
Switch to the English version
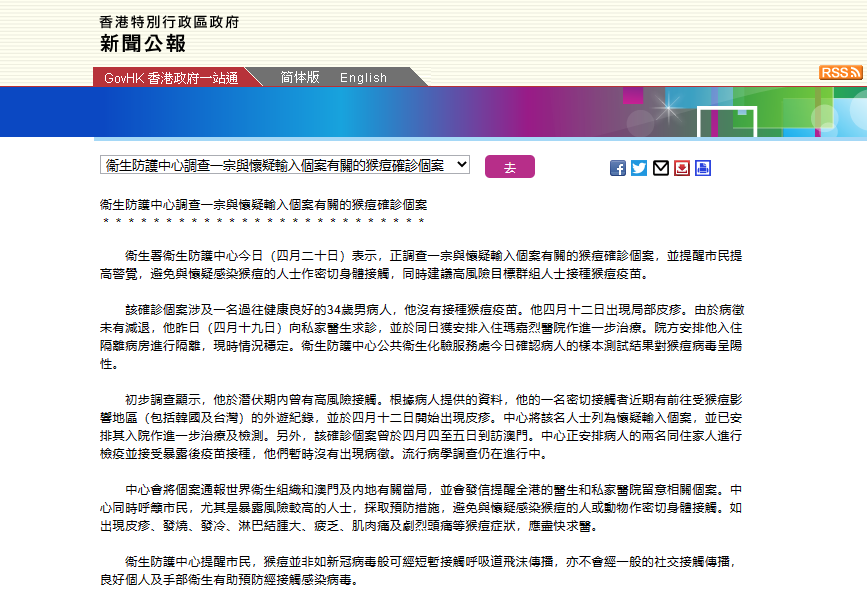tap(363, 78)
